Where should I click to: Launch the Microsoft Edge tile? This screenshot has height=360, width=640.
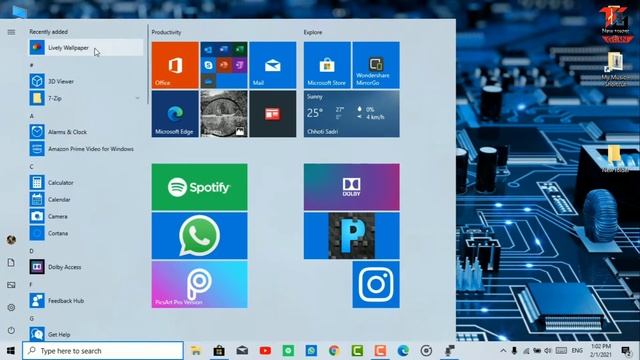click(x=175, y=114)
